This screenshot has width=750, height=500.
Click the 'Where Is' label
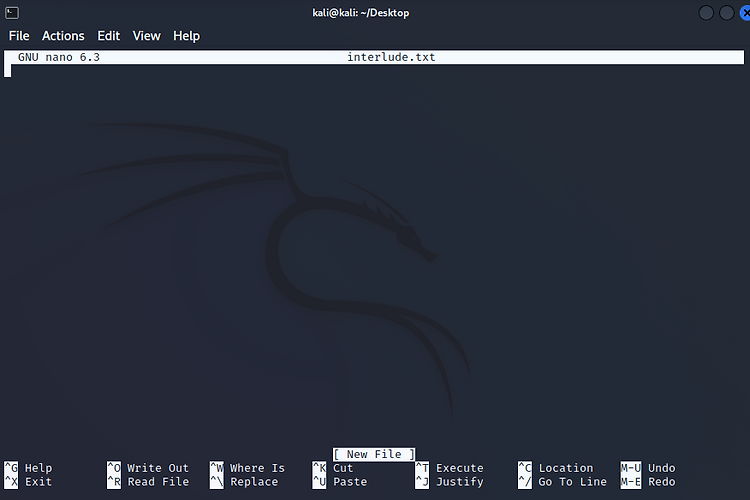coord(257,468)
